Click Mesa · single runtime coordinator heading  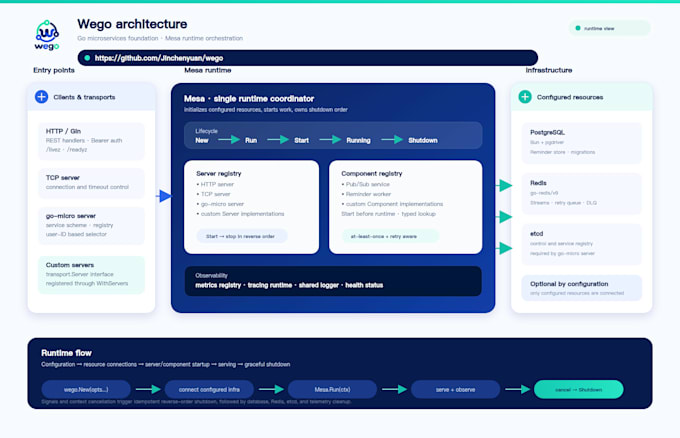[249, 99]
